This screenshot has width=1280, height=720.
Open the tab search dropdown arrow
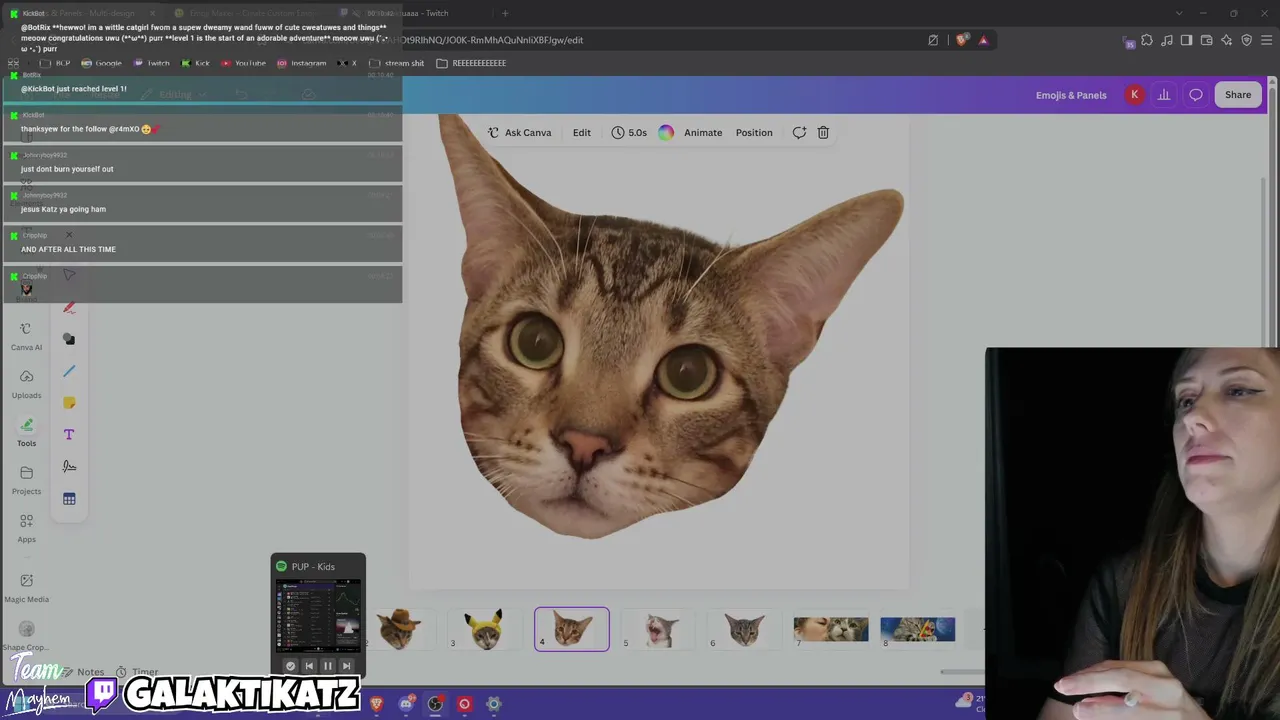(1179, 13)
